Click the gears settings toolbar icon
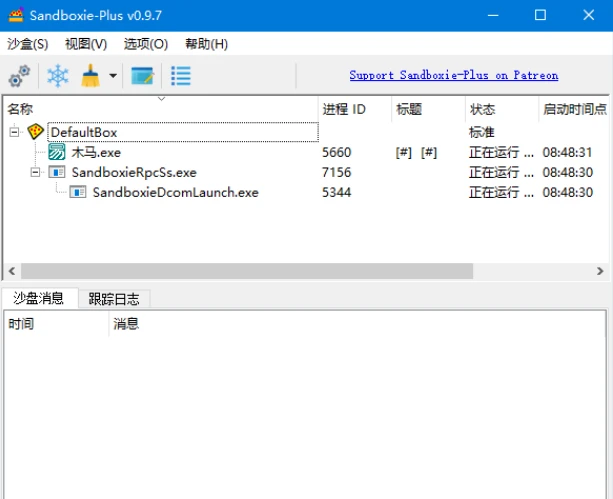 click(19, 76)
